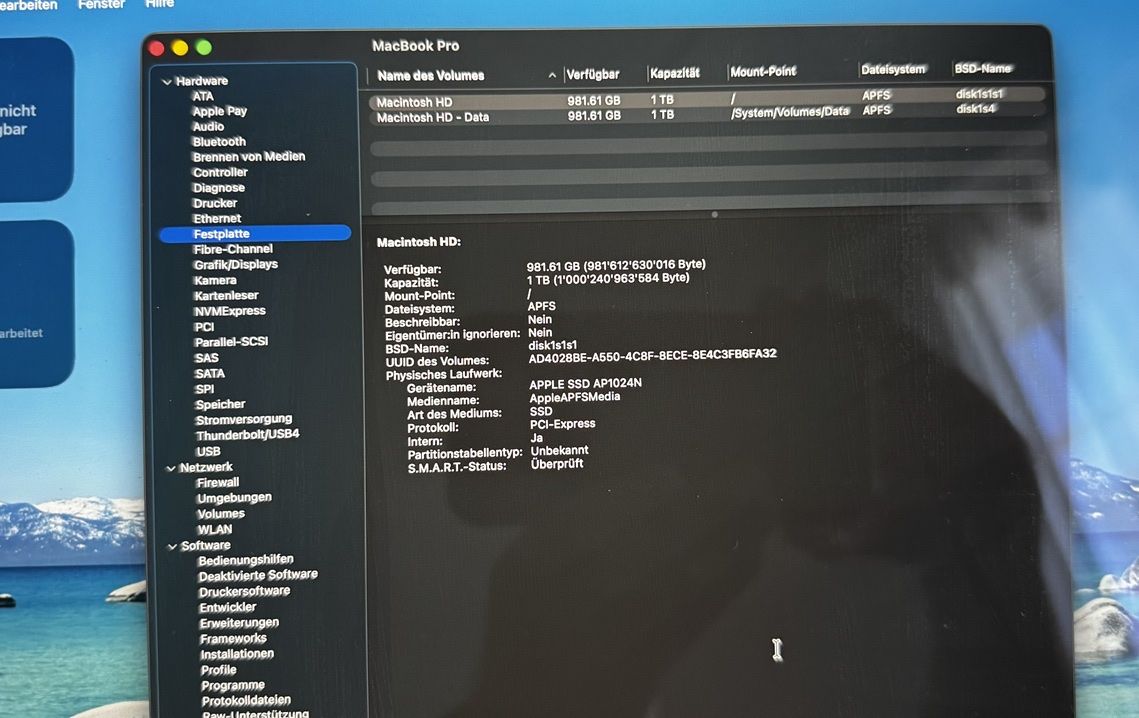Select Thunderbolt/USB4 in the sidebar

tap(247, 435)
